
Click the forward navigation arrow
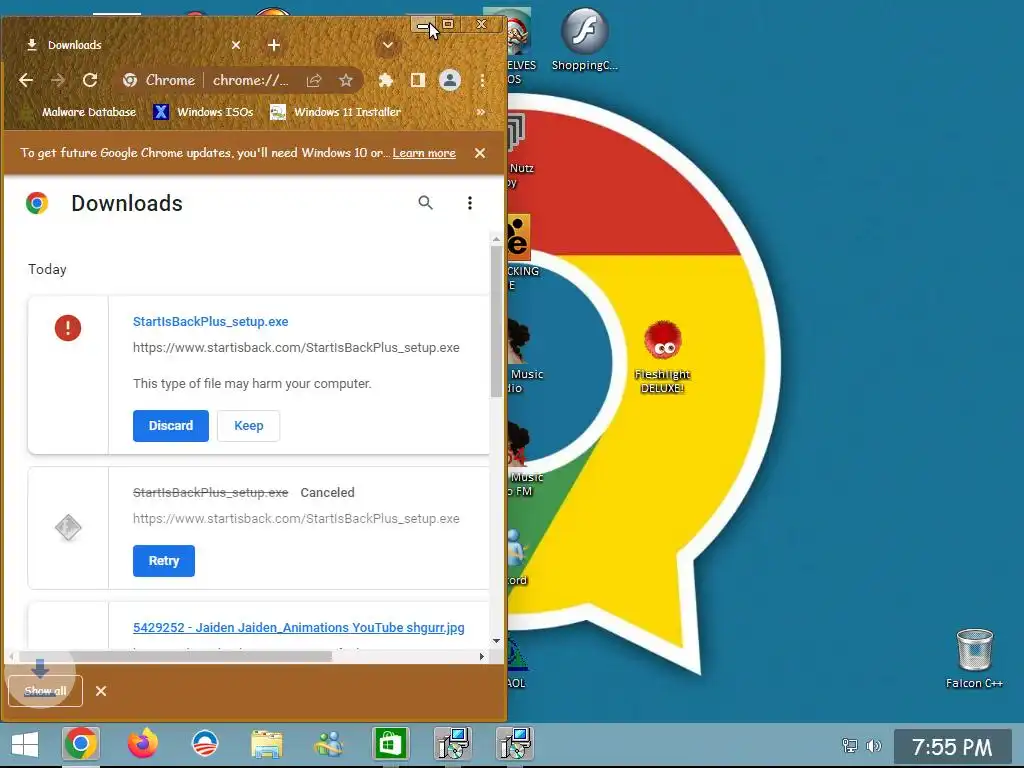click(x=58, y=80)
